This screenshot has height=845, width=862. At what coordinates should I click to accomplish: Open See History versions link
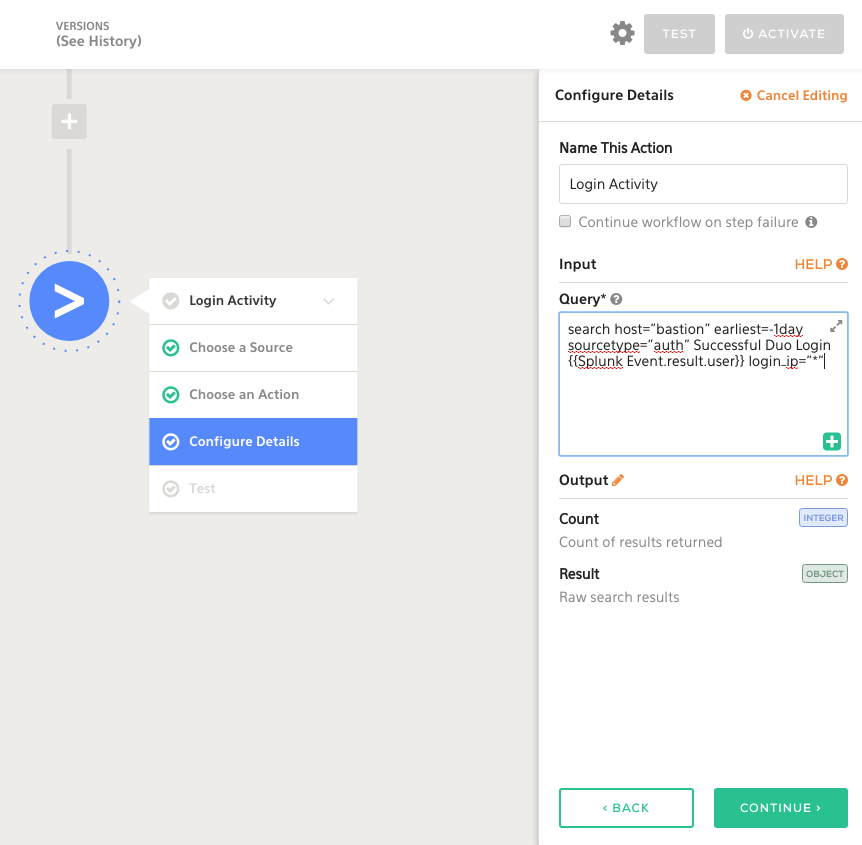tap(98, 41)
